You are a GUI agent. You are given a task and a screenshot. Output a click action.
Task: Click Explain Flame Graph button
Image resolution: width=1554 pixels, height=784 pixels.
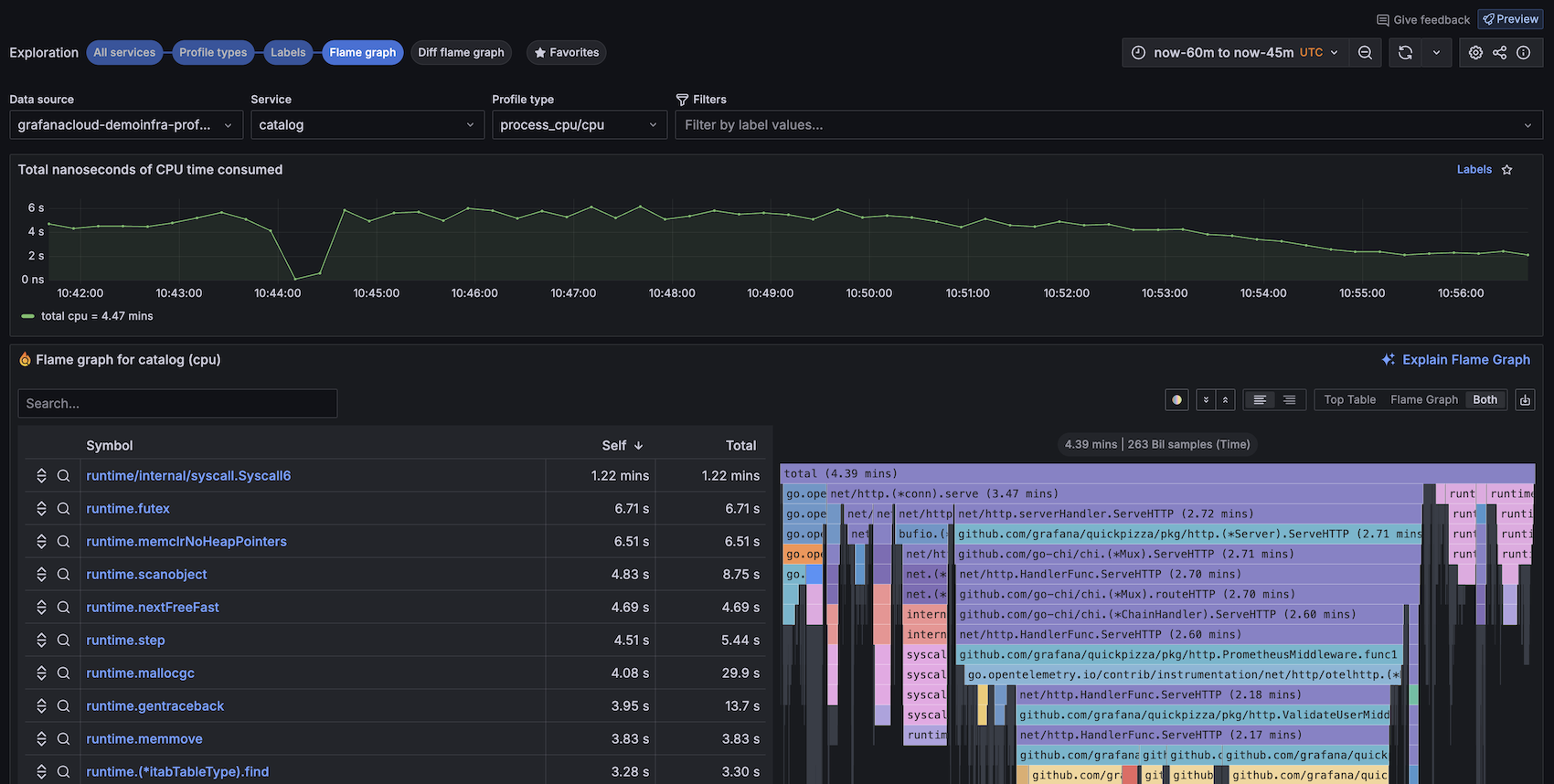(1456, 360)
